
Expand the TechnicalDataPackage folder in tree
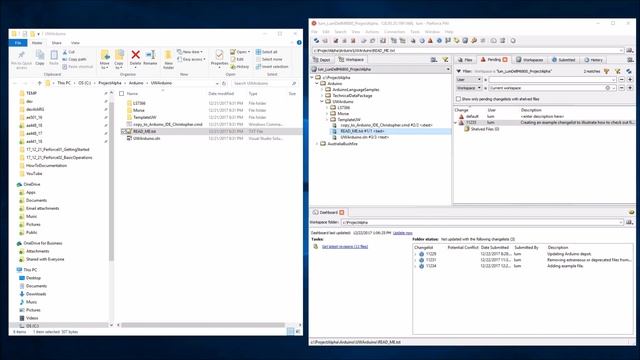pos(322,96)
